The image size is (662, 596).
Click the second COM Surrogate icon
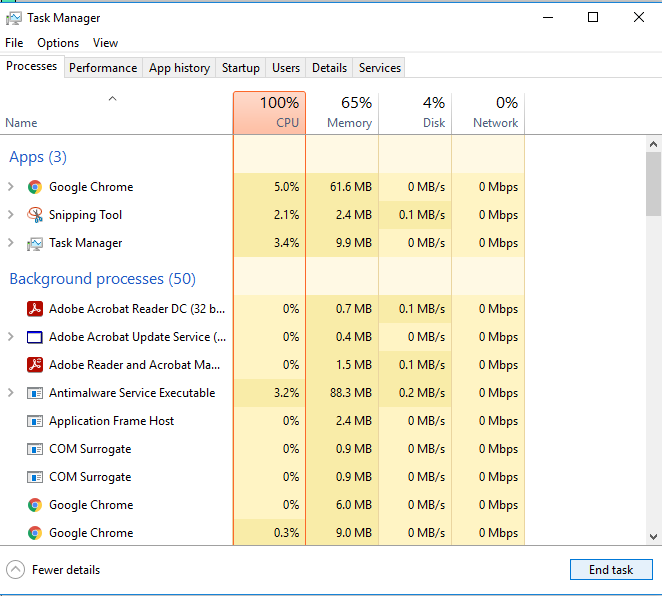tap(35, 477)
